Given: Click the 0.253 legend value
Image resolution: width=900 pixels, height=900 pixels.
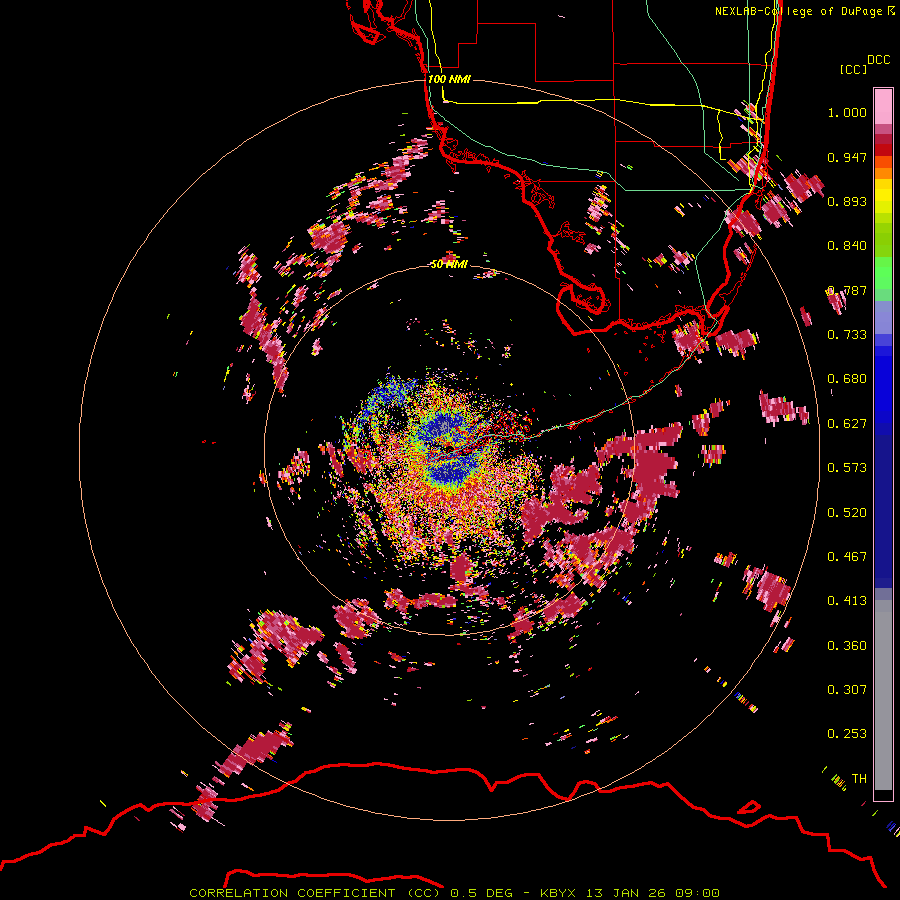Looking at the screenshot, I should click(847, 734).
